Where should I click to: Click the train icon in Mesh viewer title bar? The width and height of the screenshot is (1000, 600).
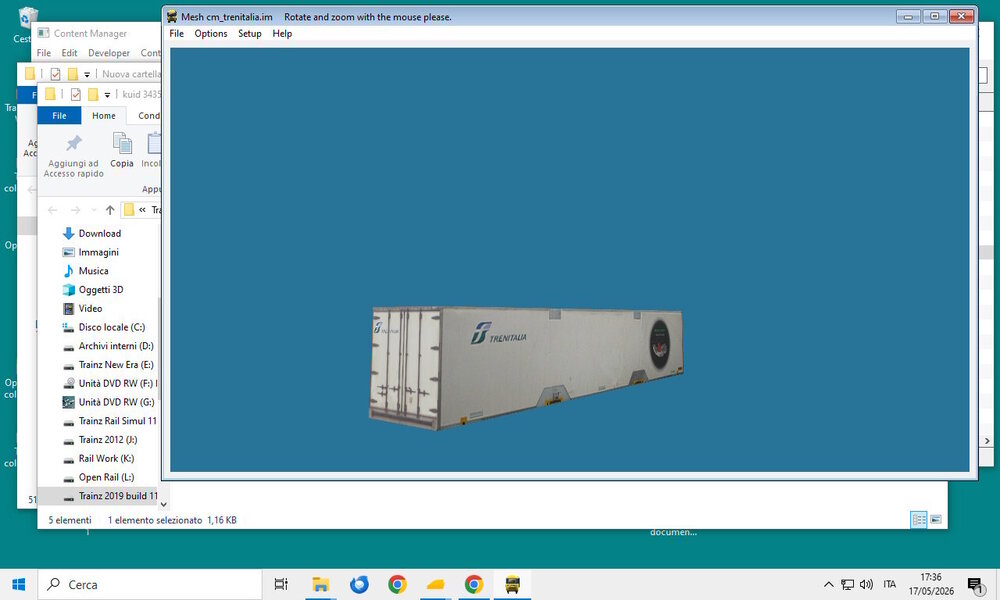point(172,17)
